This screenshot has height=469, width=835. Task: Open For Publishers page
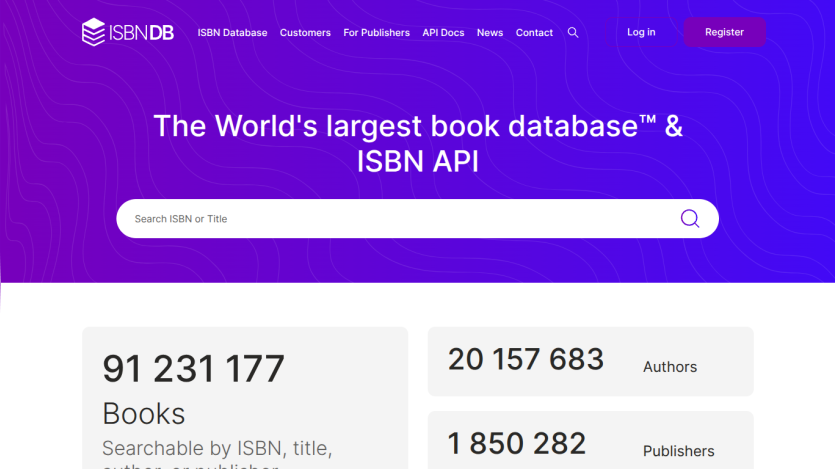click(x=376, y=32)
